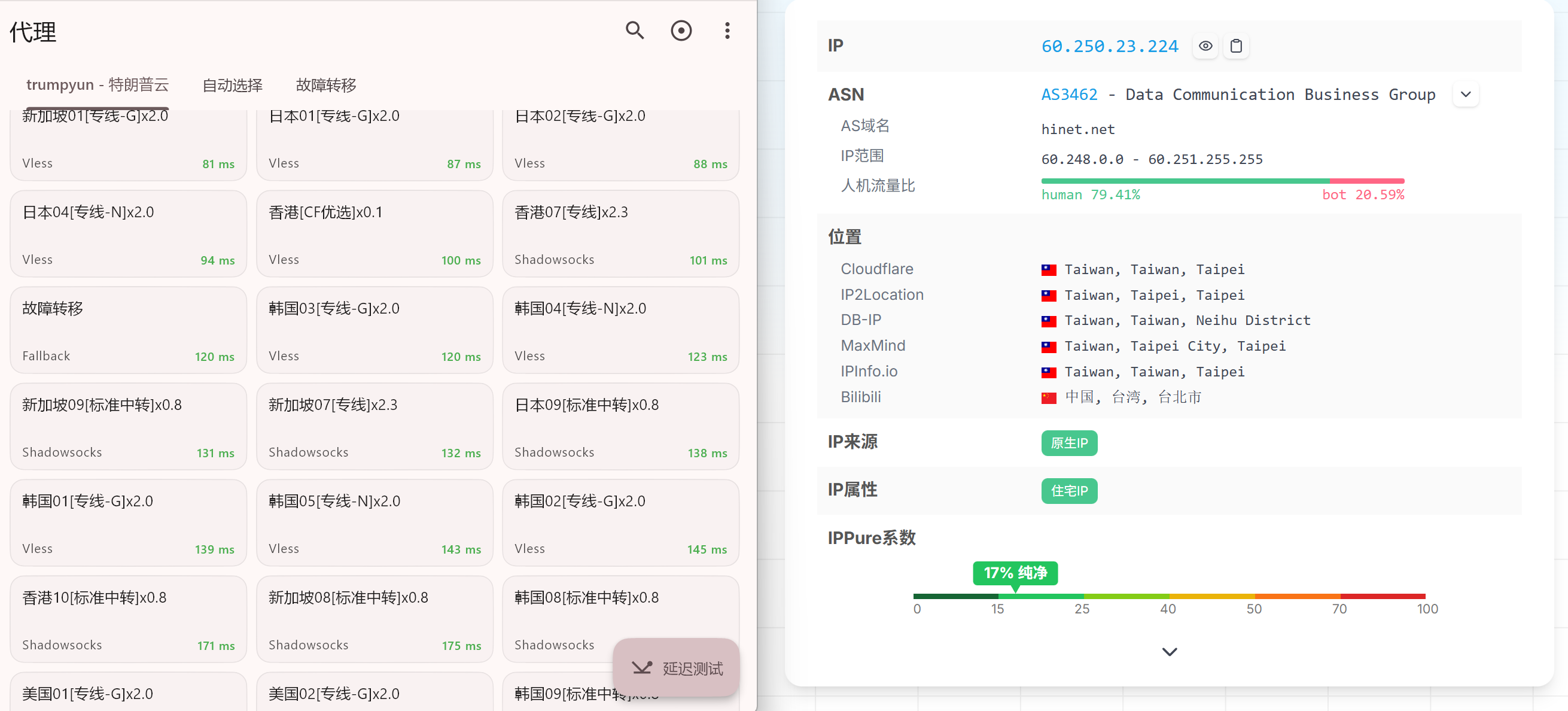
Task: Open the proxy search icon
Action: click(634, 31)
